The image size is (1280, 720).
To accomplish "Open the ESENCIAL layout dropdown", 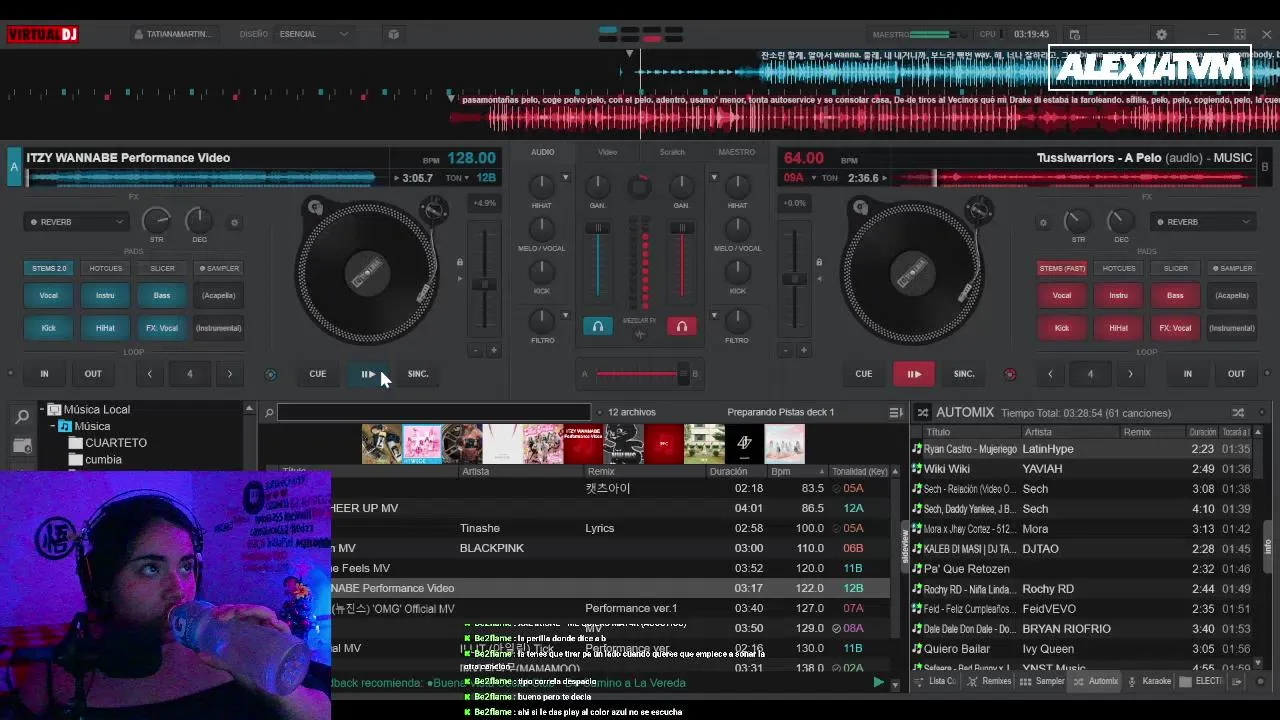I will coord(314,34).
